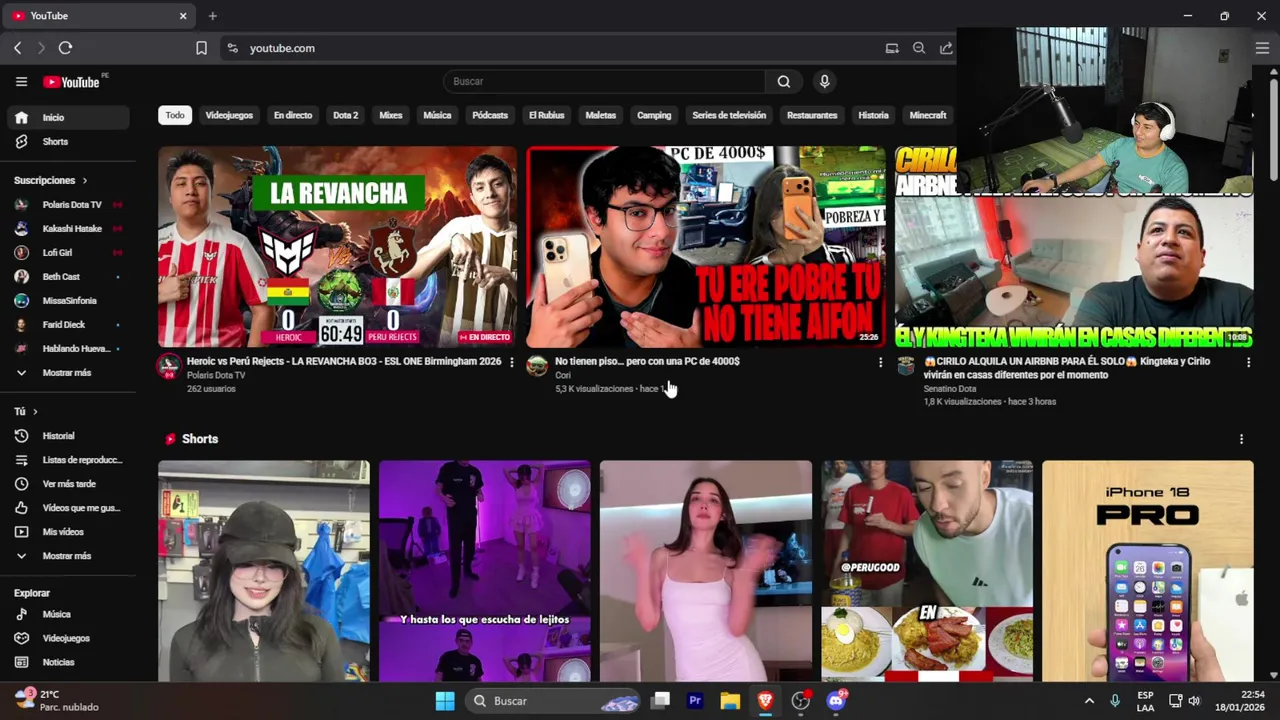
Task: Open the @PERUGOOD food short thumbnail
Action: pyautogui.click(x=927, y=571)
